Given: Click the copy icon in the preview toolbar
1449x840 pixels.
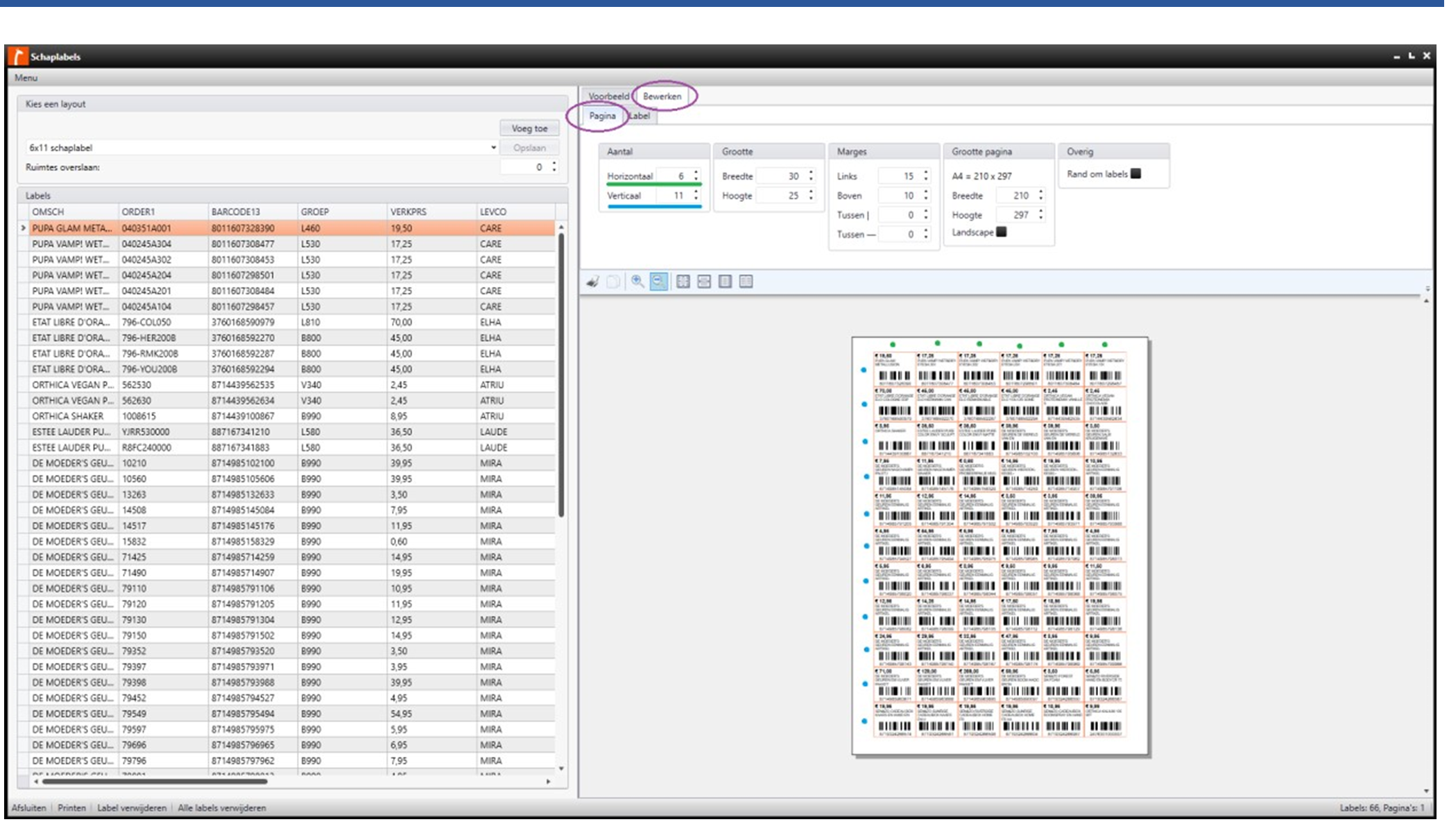Looking at the screenshot, I should pyautogui.click(x=613, y=282).
